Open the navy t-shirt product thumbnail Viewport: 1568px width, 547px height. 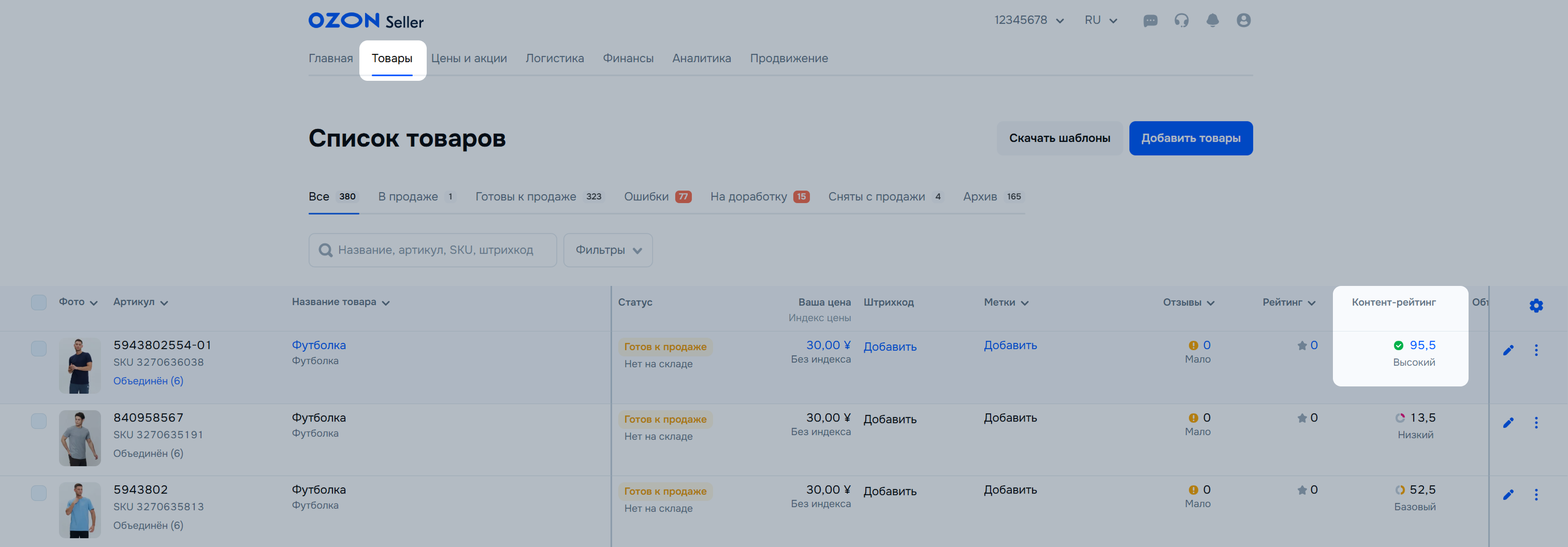80,366
